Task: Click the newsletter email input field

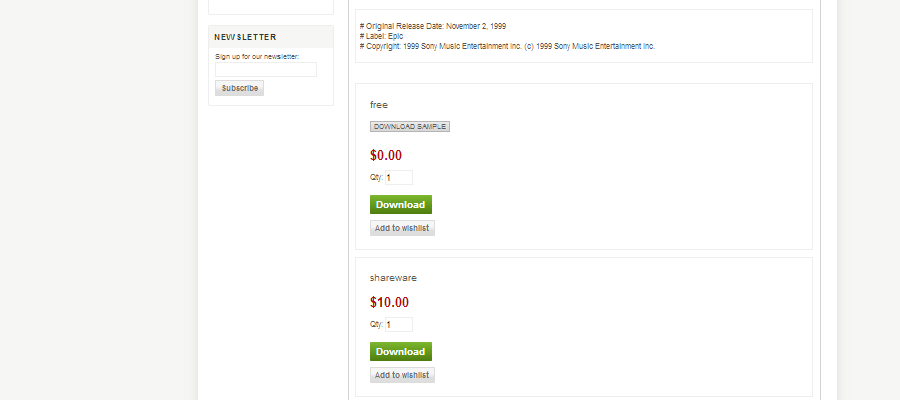Action: click(x=266, y=69)
